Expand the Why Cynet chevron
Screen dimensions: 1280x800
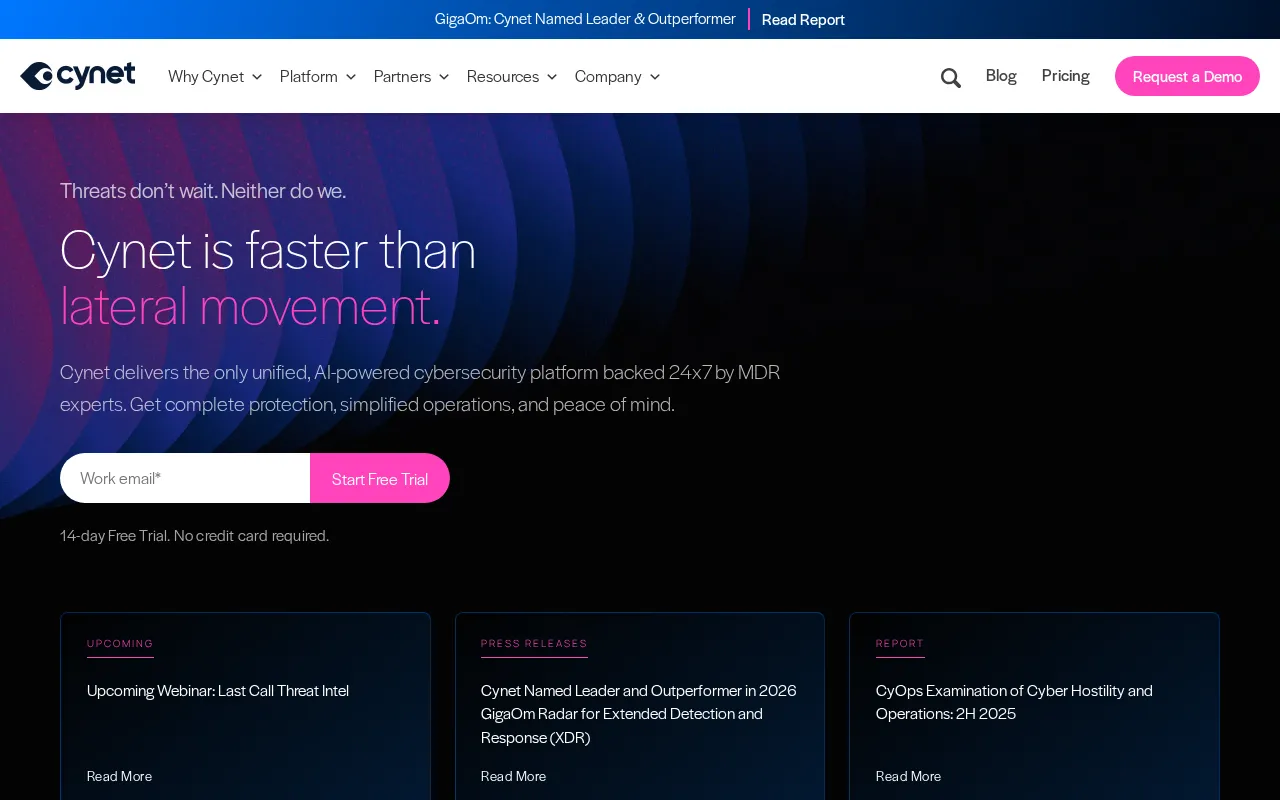257,77
